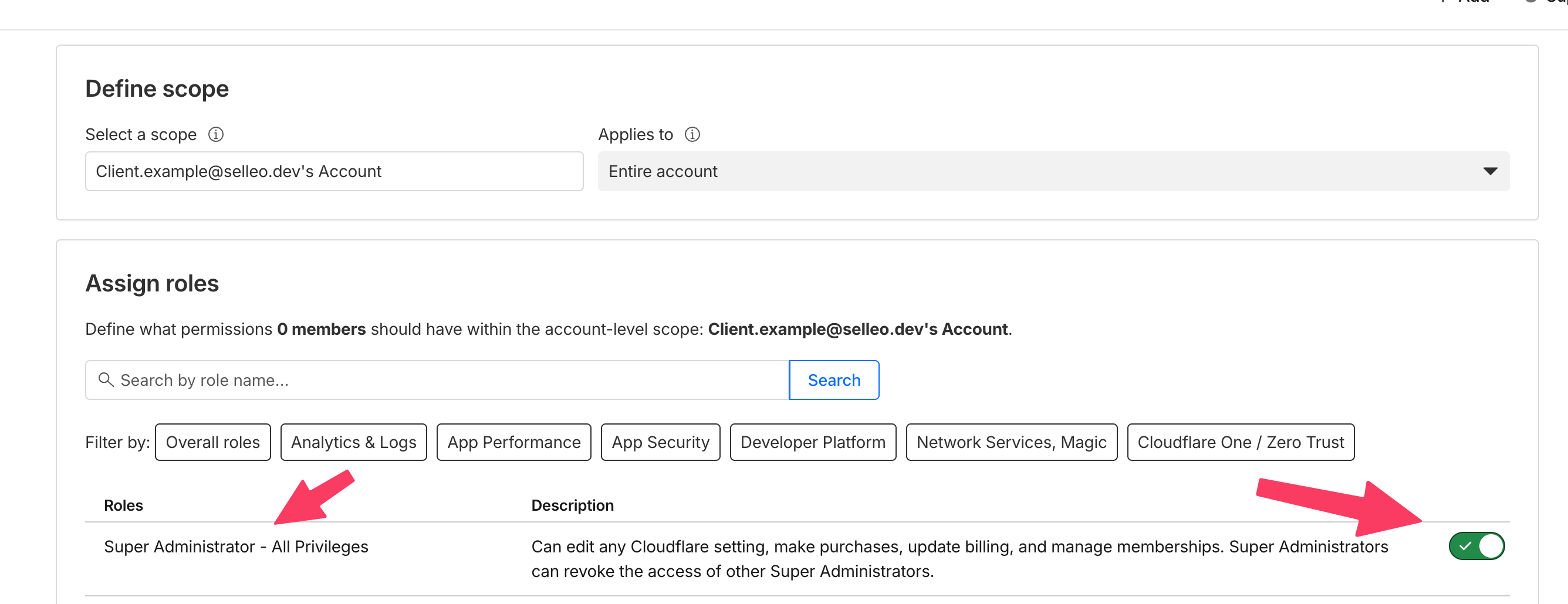Click the info icon beside "Applies to"
The height and width of the screenshot is (604, 1568).
tap(692, 134)
